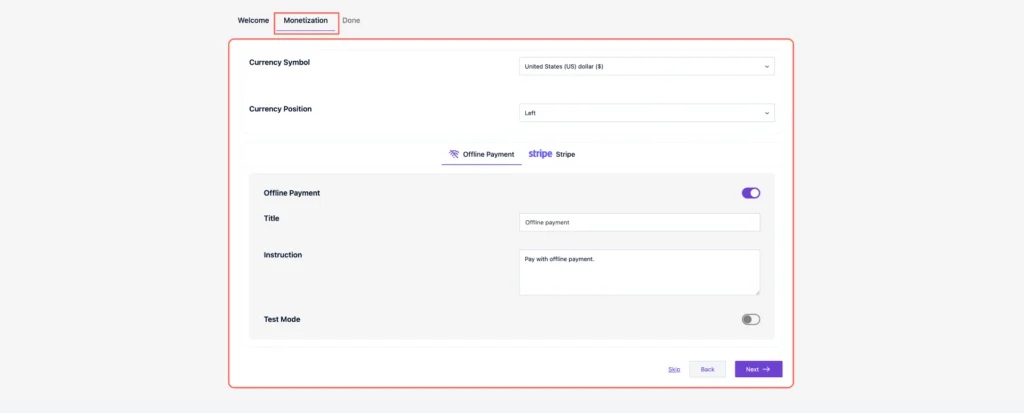Screen dimensions: 1024x413
Task: Click the Title input field
Action: point(639,222)
